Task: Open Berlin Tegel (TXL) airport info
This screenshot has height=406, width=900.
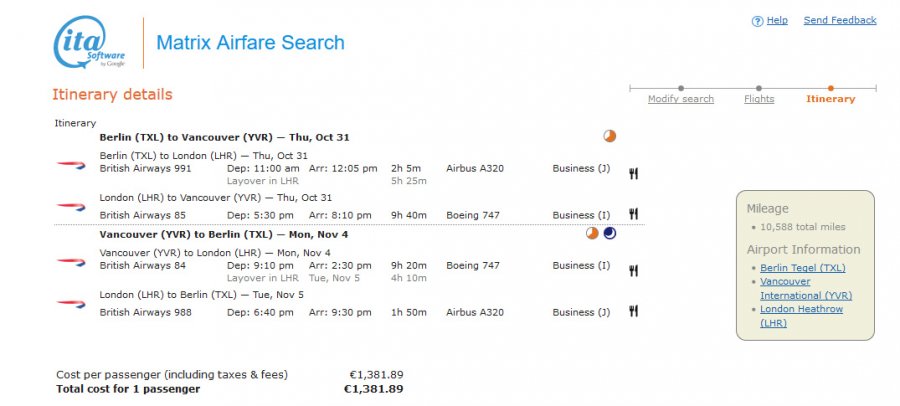Action: tap(802, 268)
